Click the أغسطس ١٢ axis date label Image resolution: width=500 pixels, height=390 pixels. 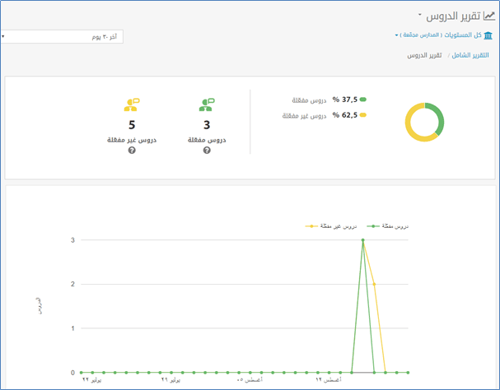point(328,380)
